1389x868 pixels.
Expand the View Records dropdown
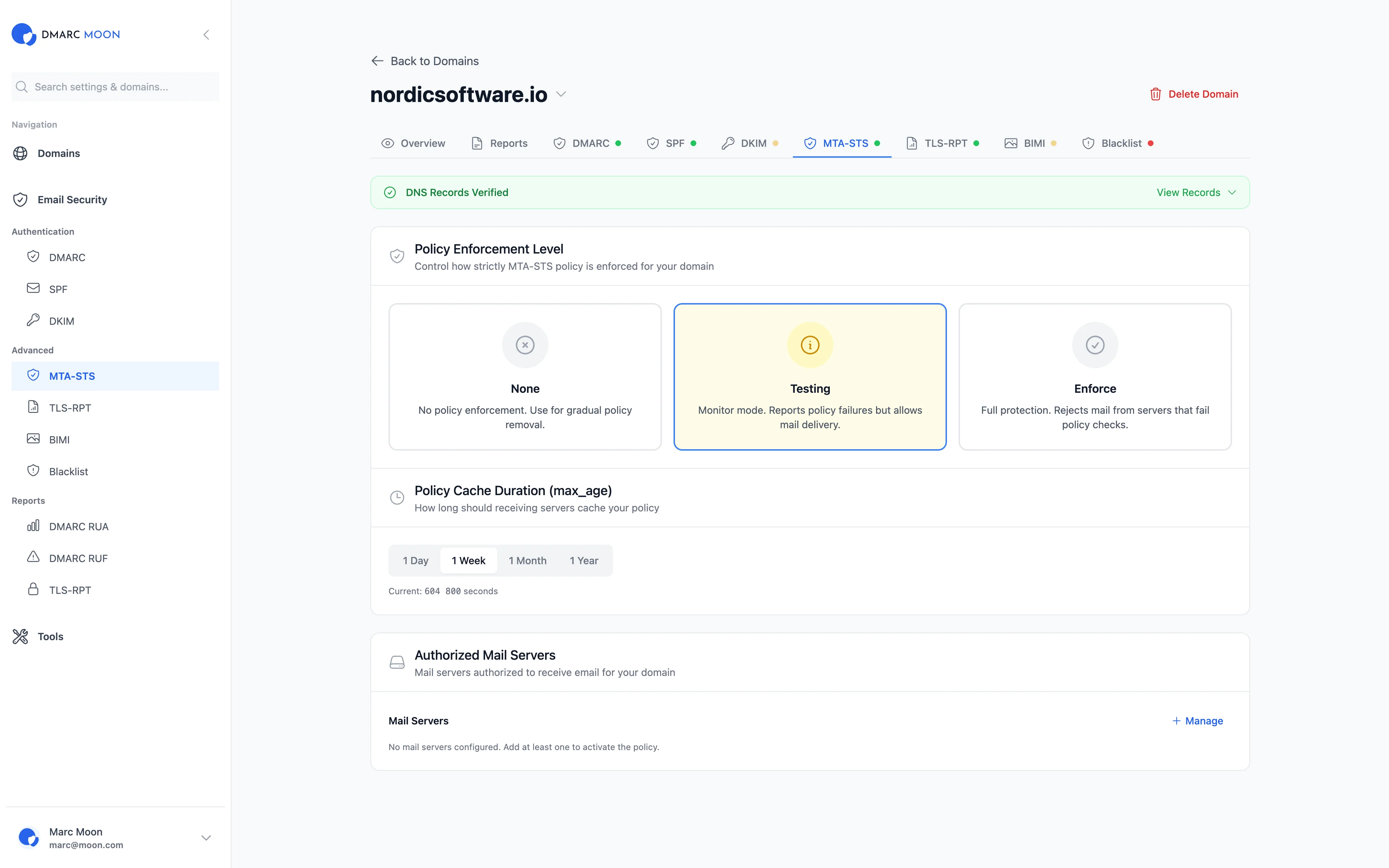1195,192
